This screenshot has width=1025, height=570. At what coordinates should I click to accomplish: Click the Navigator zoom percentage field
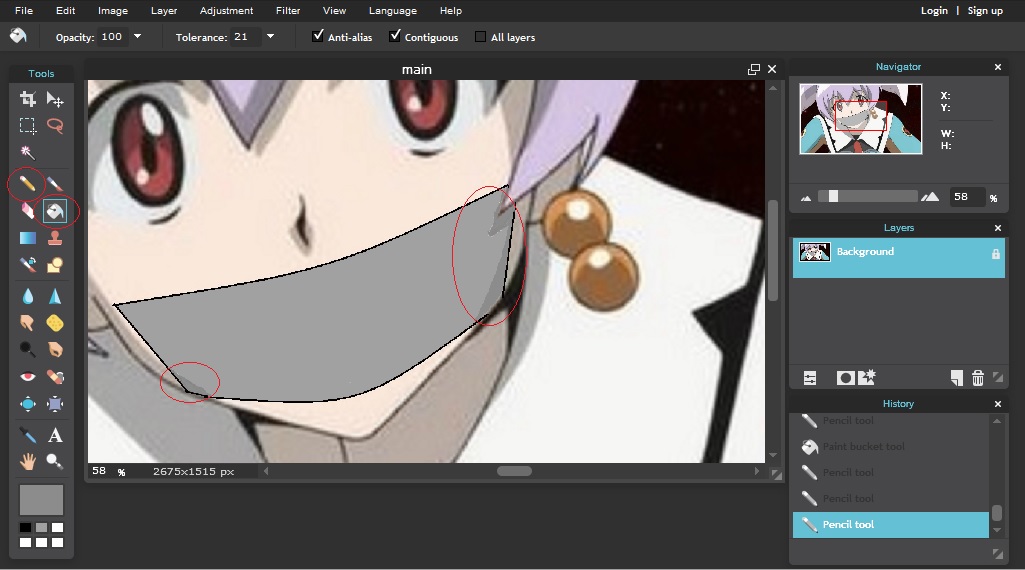click(966, 197)
